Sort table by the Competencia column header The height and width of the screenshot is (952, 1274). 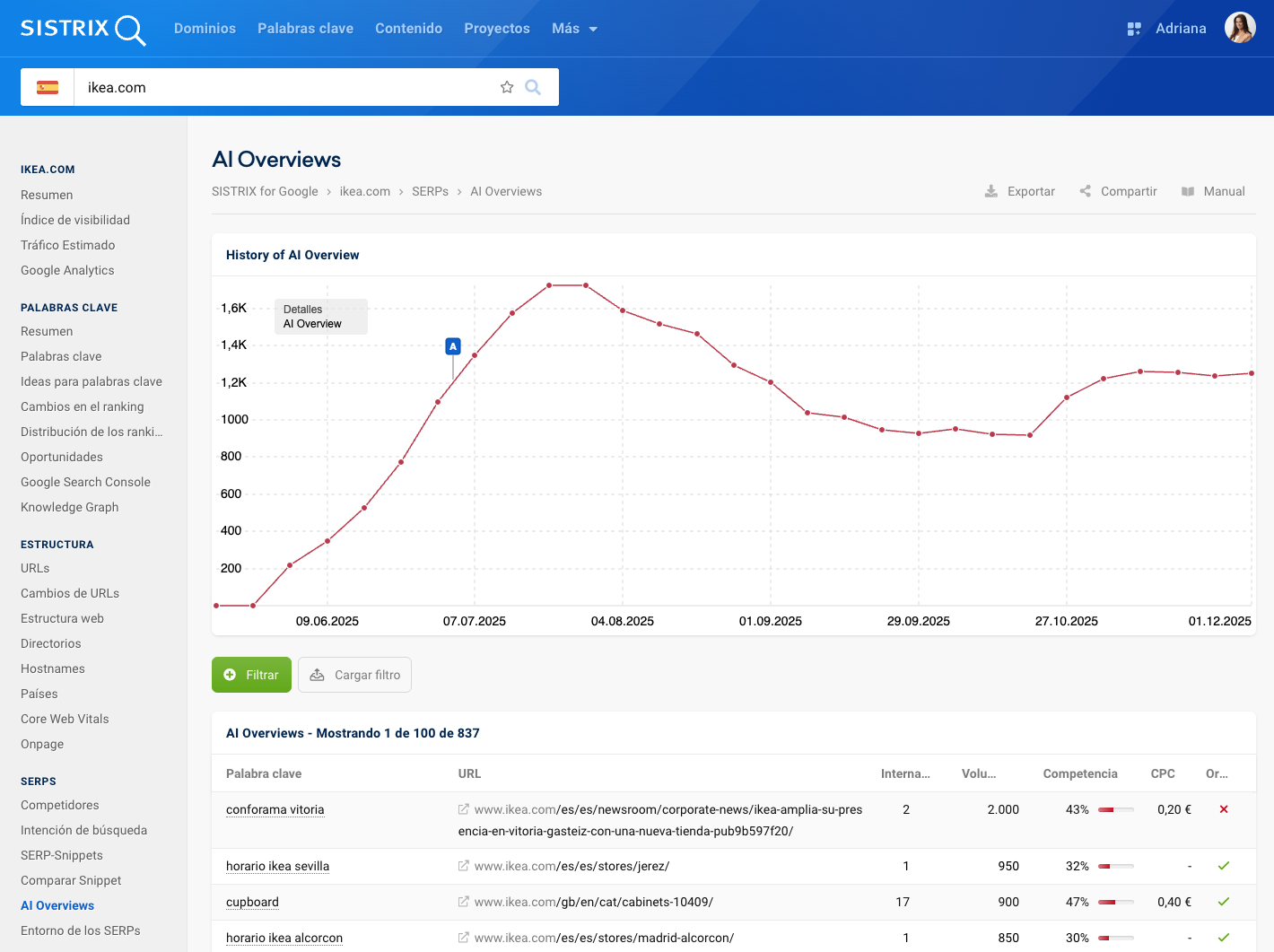click(1080, 773)
